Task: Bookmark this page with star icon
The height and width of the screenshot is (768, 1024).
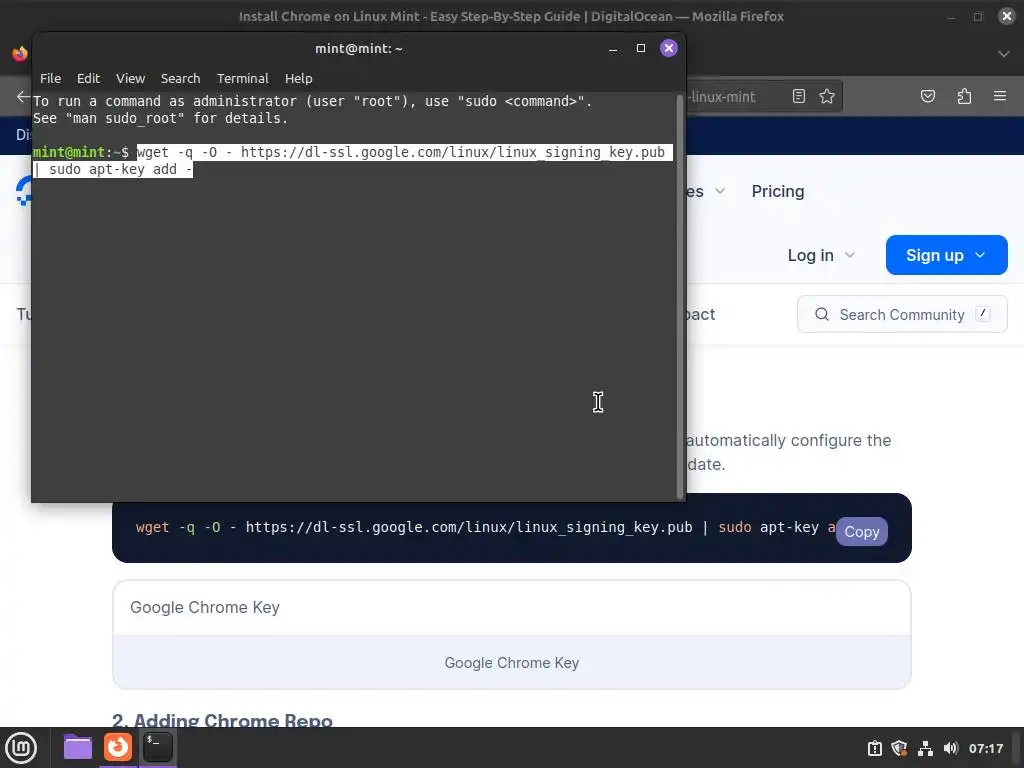Action: pyautogui.click(x=827, y=97)
